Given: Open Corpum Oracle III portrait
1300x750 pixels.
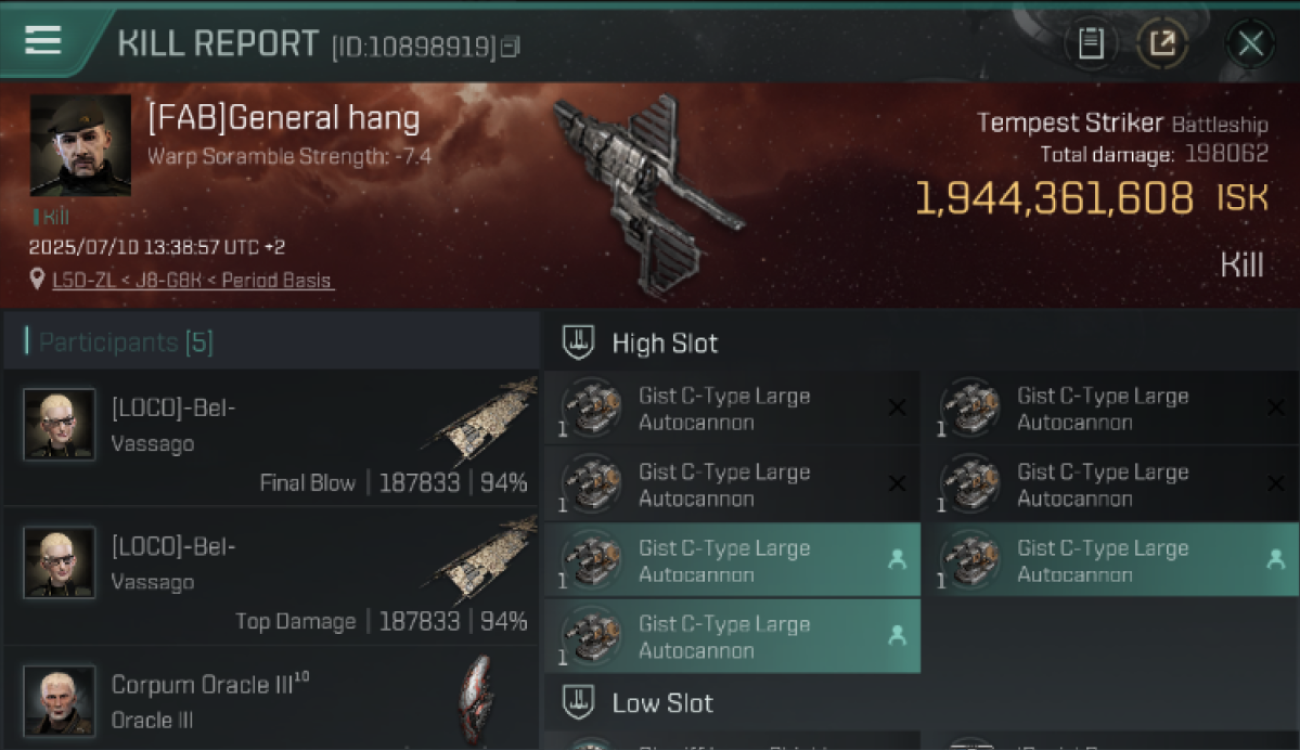Looking at the screenshot, I should click(x=60, y=700).
